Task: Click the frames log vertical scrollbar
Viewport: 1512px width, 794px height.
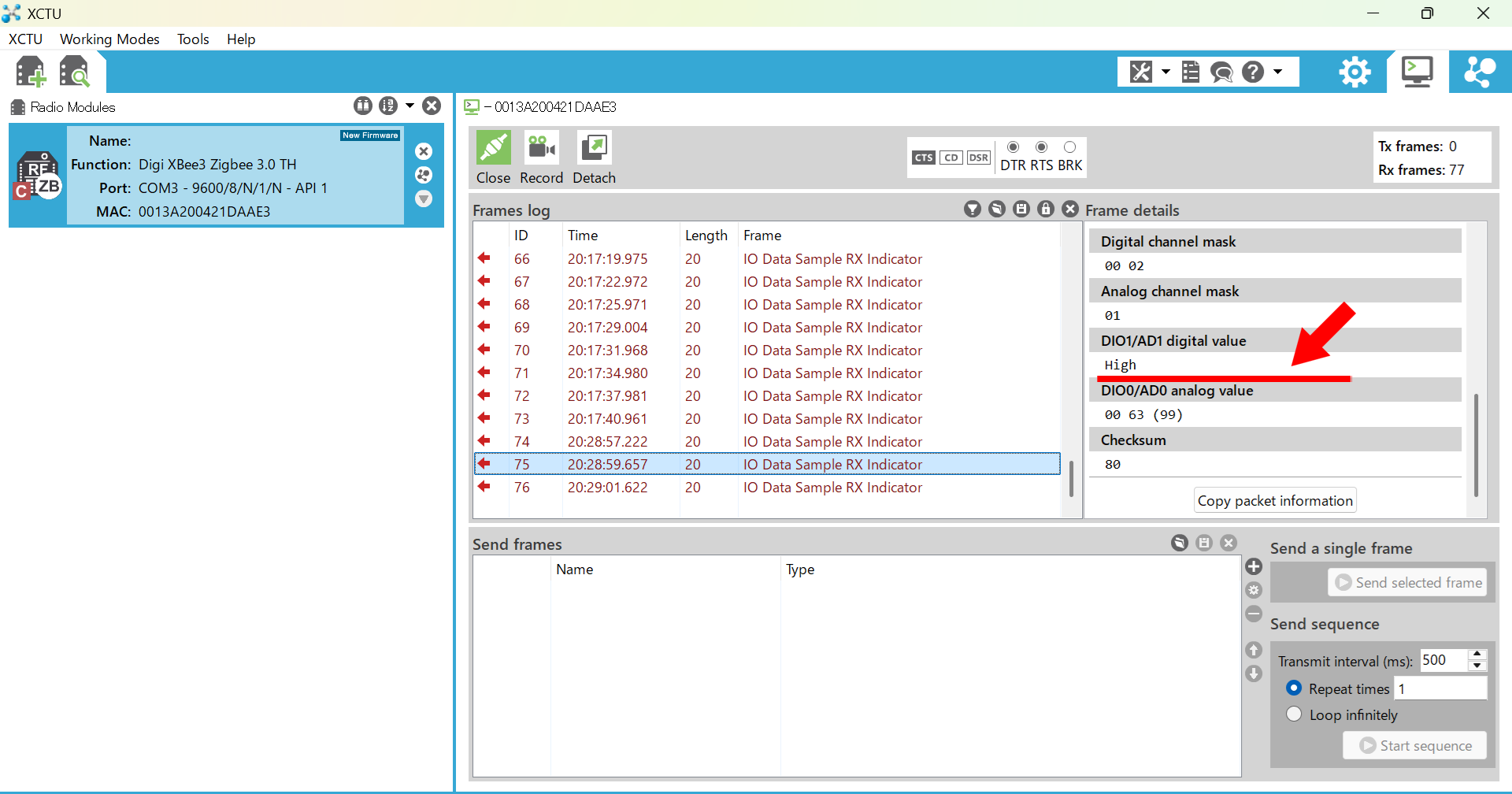Action: coord(1071,479)
